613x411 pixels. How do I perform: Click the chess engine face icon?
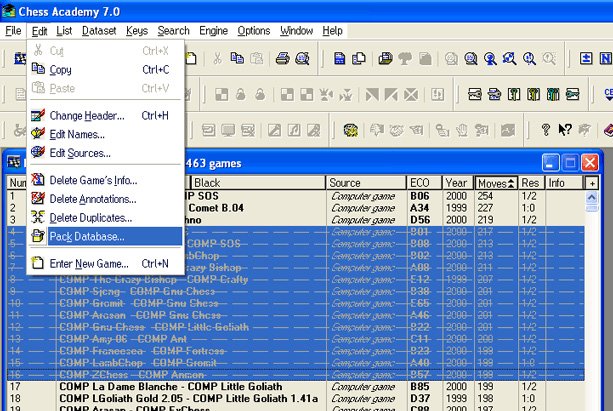click(351, 129)
